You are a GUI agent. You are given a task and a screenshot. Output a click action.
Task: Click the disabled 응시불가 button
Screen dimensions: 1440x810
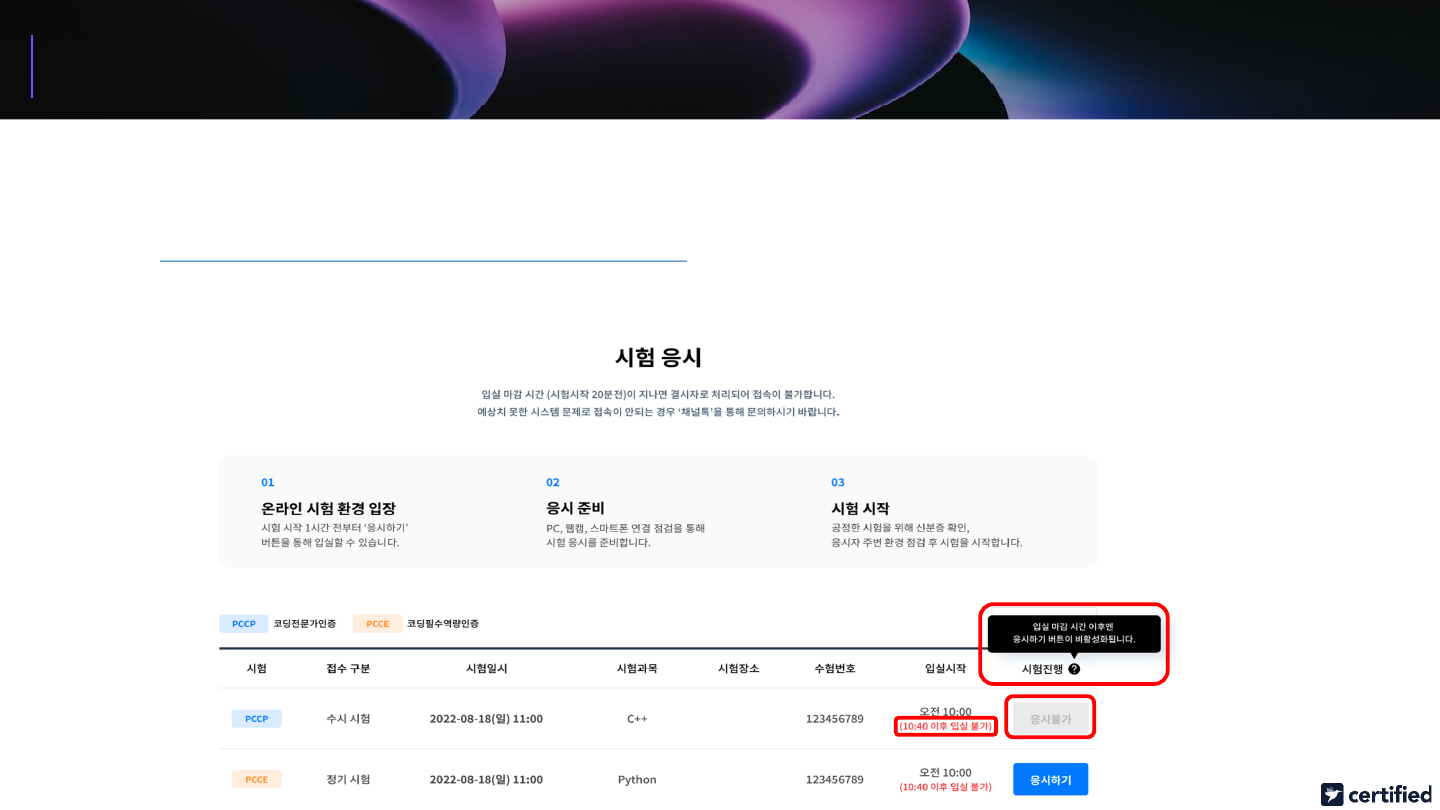1050,719
